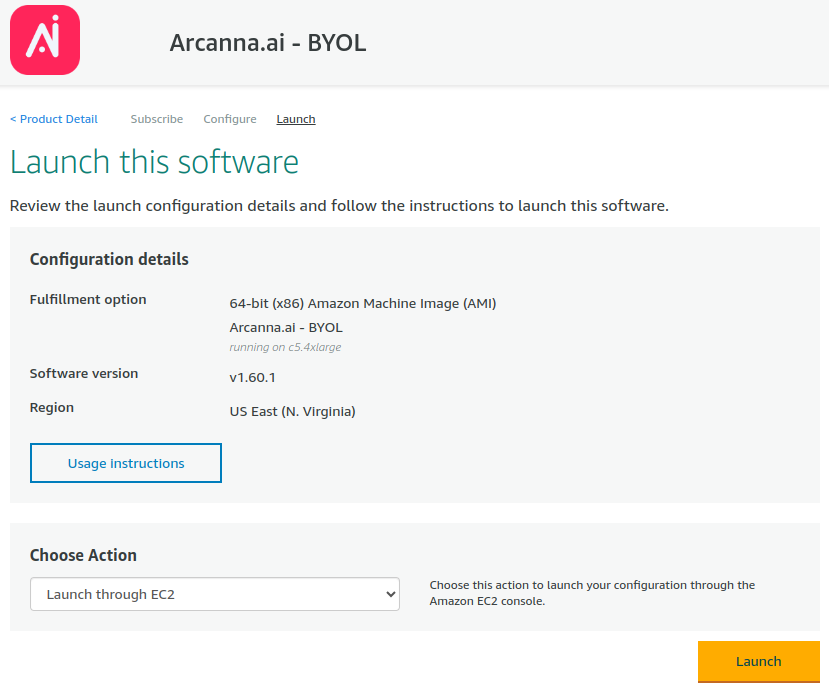829x697 pixels.
Task: Click the Amazon EC2 console description text
Action: click(x=592, y=593)
